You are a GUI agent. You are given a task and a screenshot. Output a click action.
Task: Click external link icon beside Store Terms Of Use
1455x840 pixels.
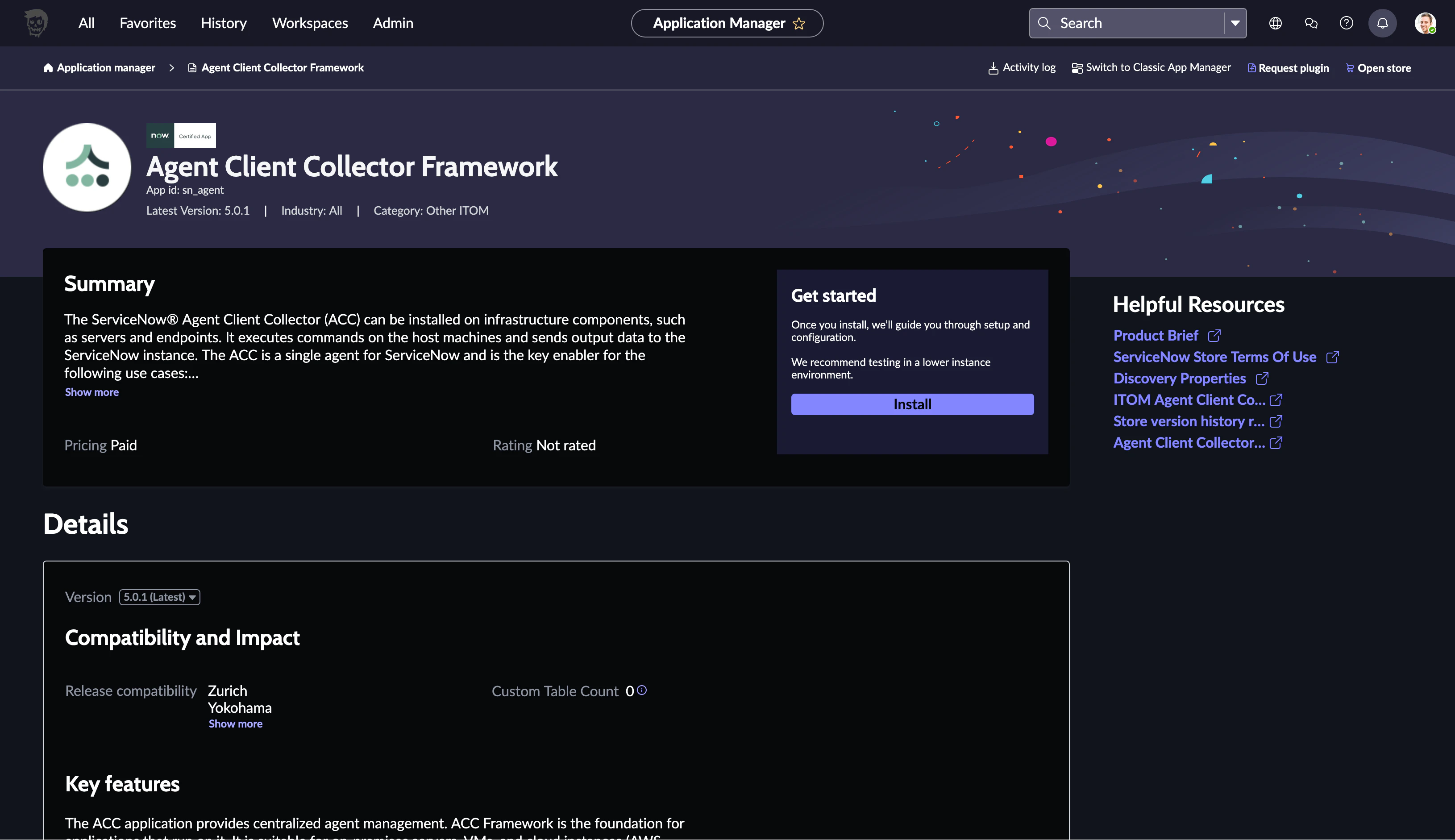pyautogui.click(x=1333, y=357)
